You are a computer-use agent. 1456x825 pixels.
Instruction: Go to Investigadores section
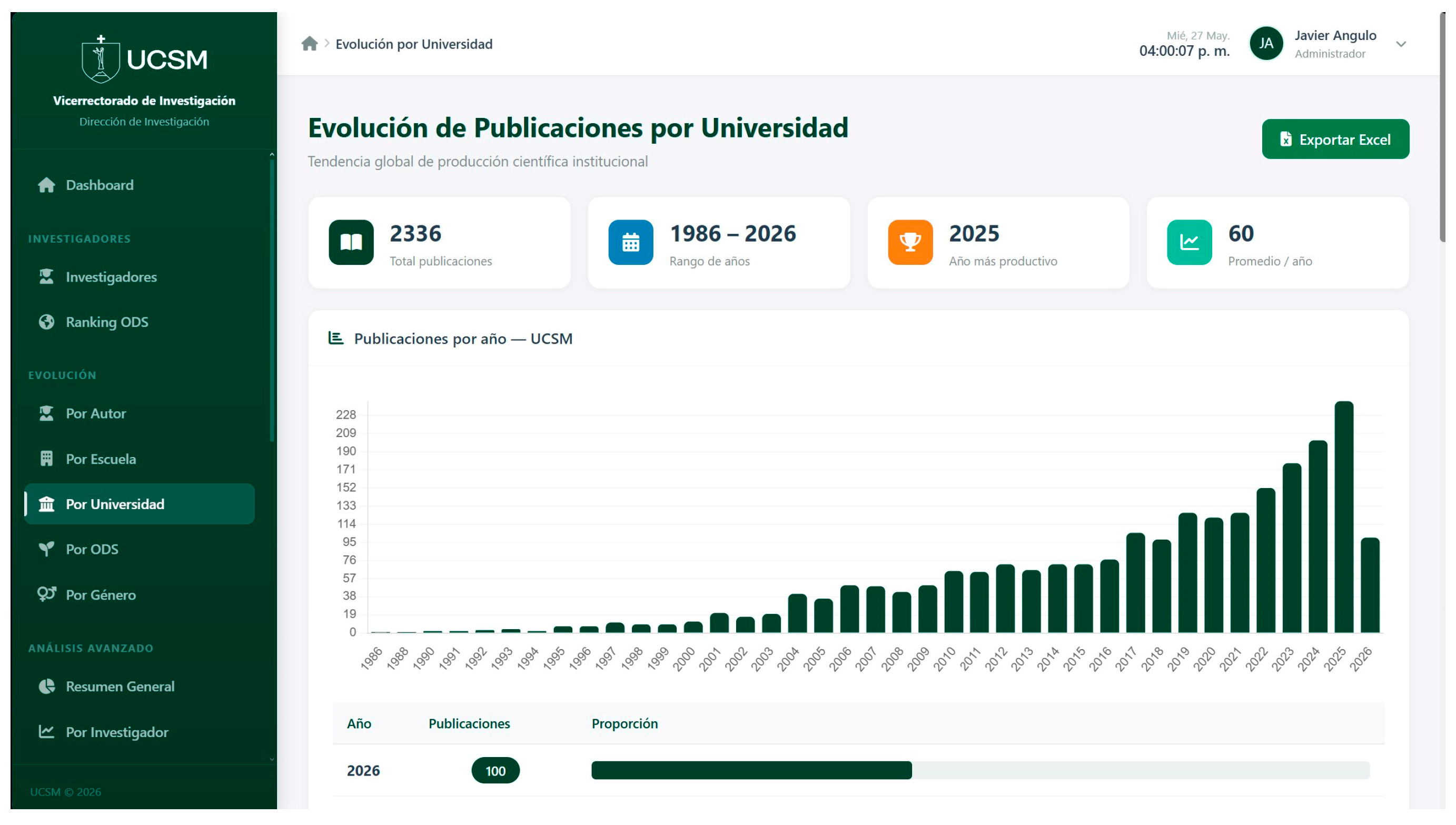[x=140, y=276]
